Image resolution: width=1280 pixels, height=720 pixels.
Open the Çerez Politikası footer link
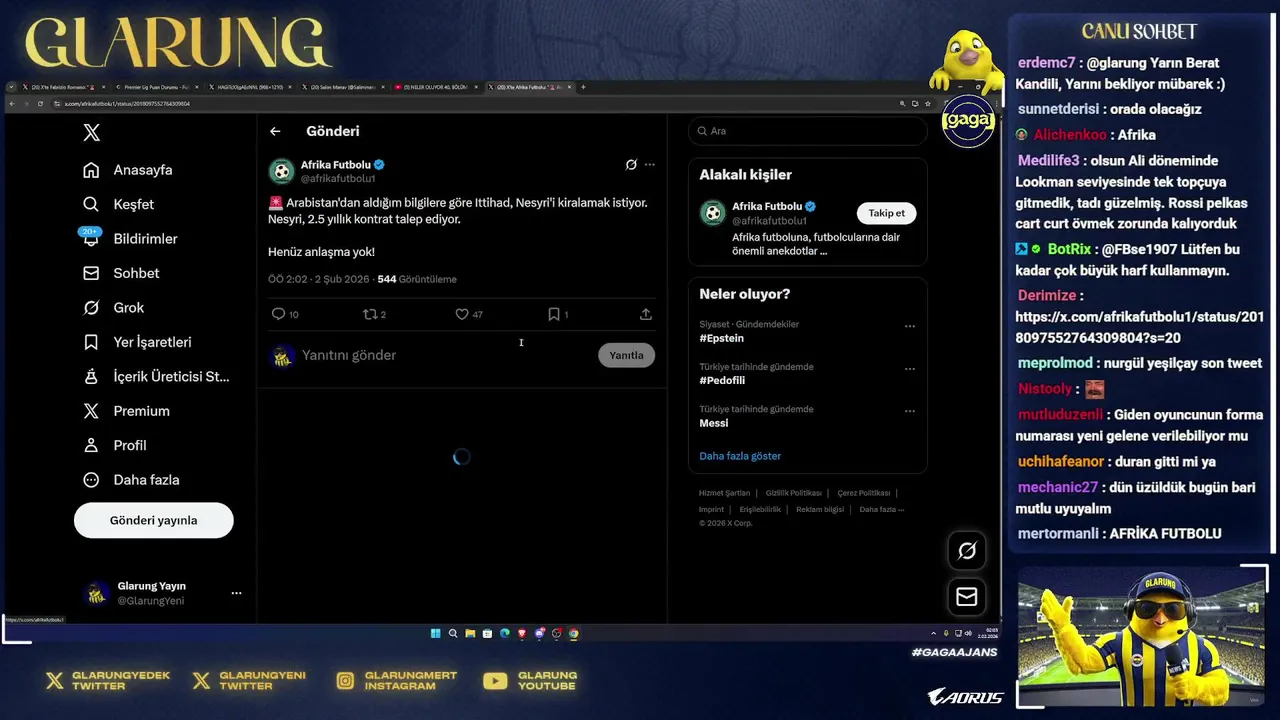point(864,493)
